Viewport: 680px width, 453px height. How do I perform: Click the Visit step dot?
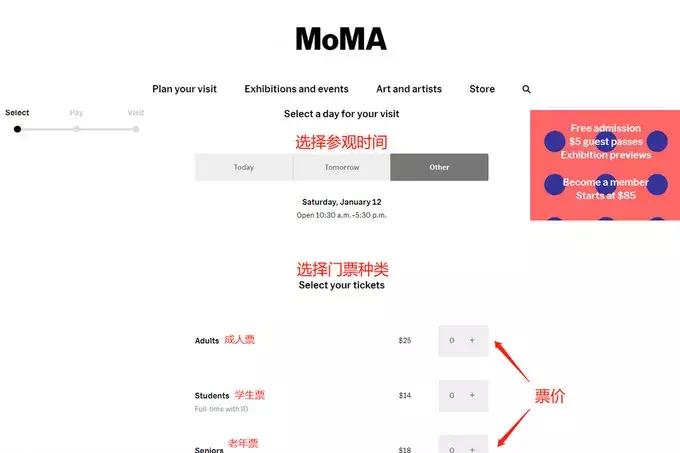click(136, 129)
